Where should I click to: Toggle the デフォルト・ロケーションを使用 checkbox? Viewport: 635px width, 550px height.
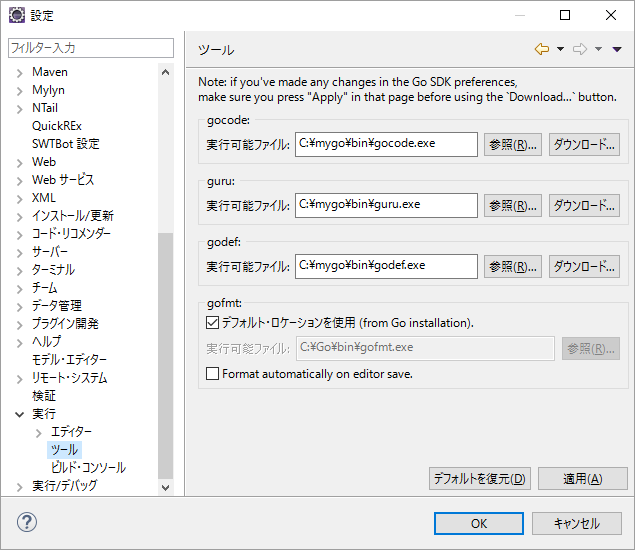click(213, 323)
